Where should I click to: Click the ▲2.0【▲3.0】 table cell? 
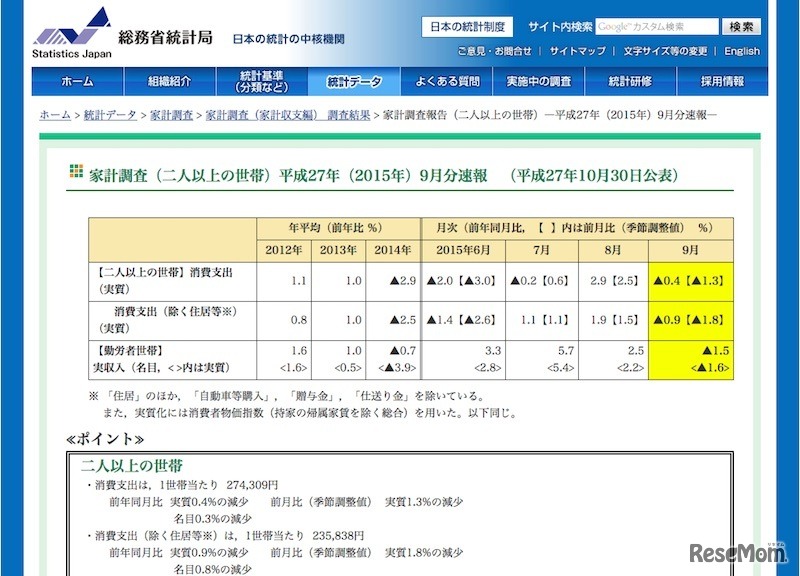click(463, 282)
